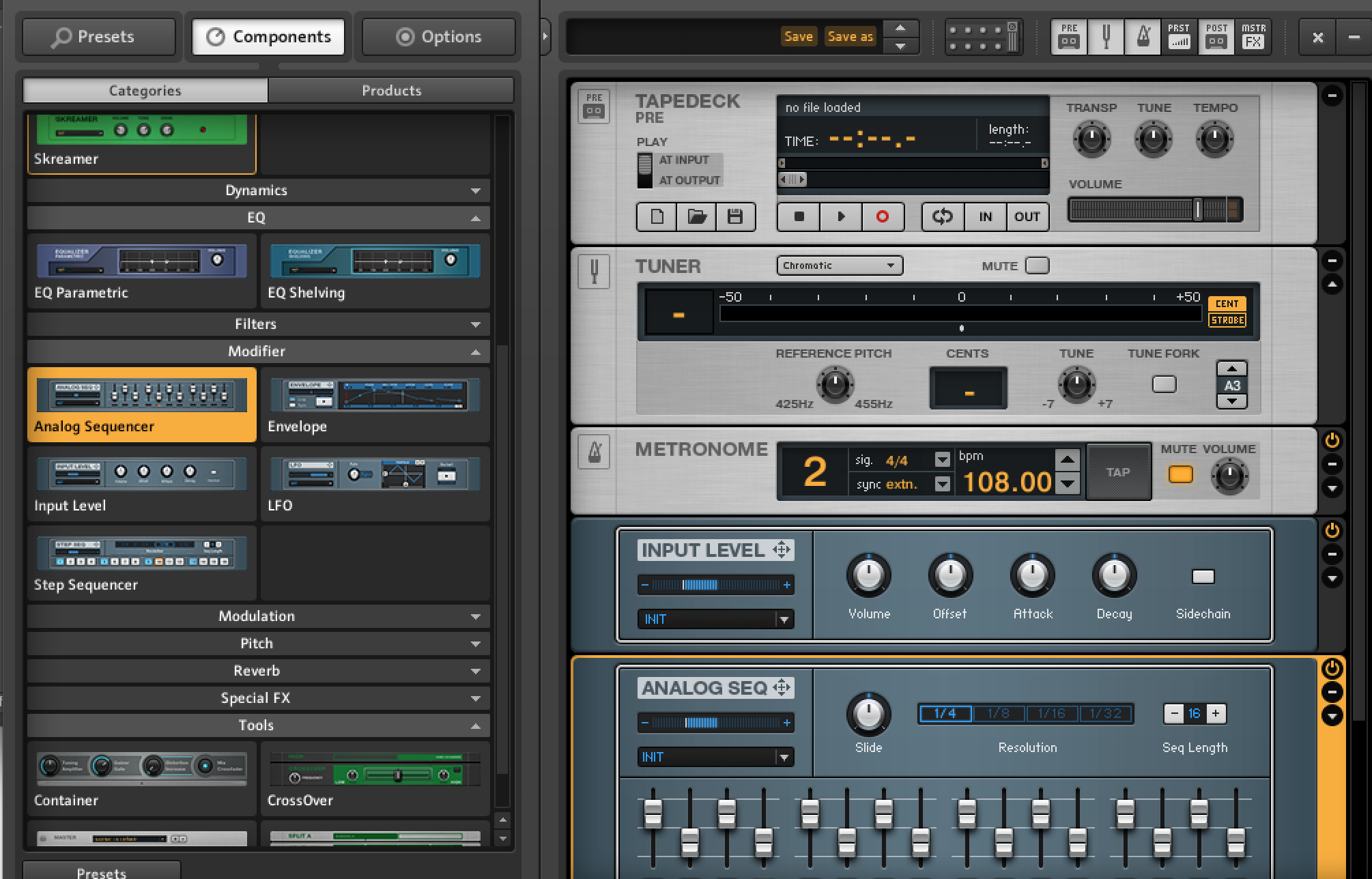1372x879 pixels.
Task: Increase the Metronome bpm value
Action: point(1067,460)
